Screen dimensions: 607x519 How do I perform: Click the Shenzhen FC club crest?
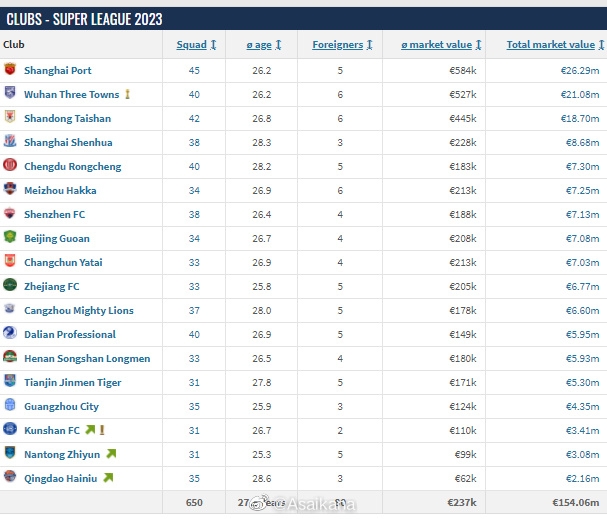(x=10, y=213)
